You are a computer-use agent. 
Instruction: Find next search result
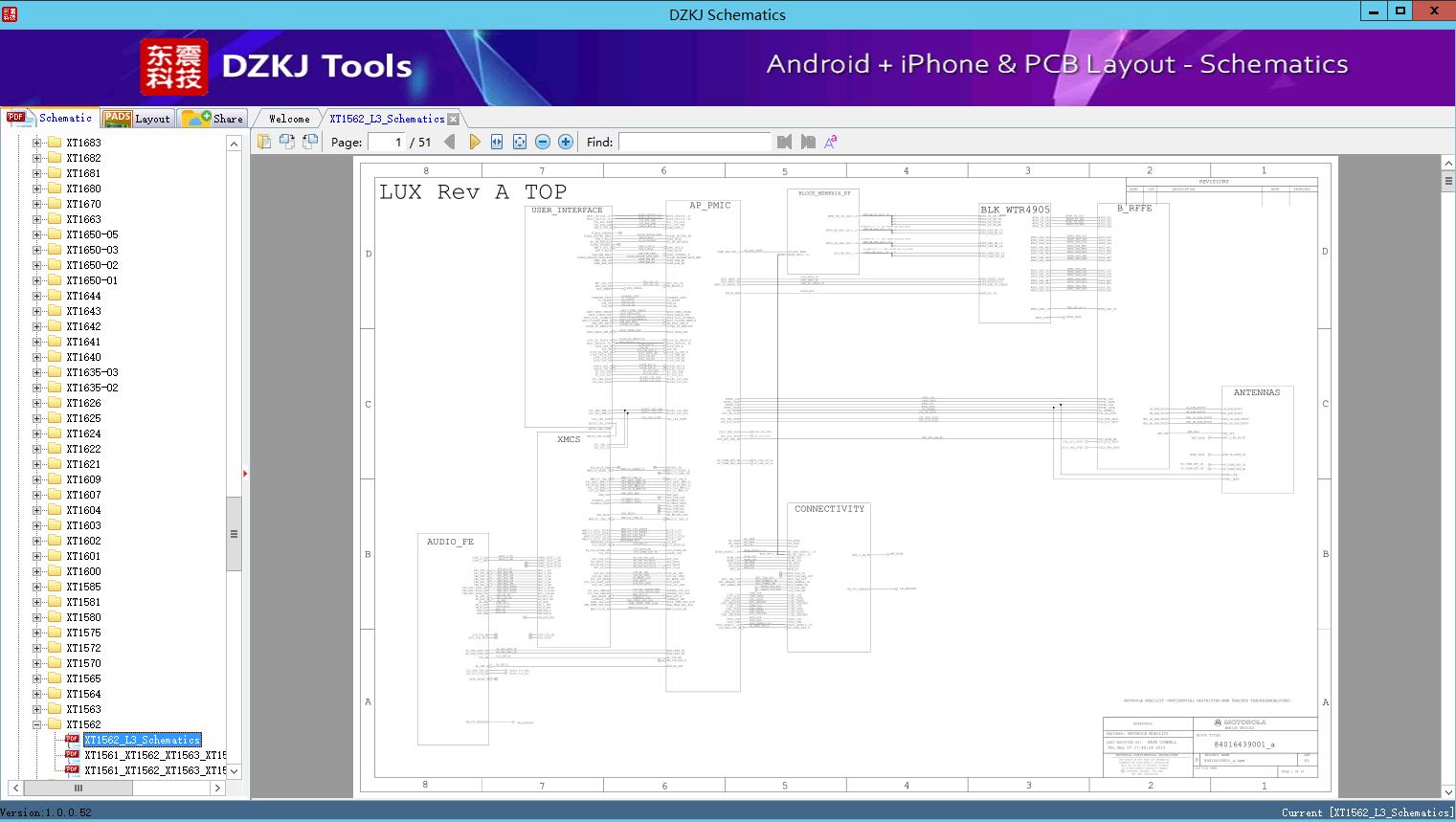(x=808, y=142)
